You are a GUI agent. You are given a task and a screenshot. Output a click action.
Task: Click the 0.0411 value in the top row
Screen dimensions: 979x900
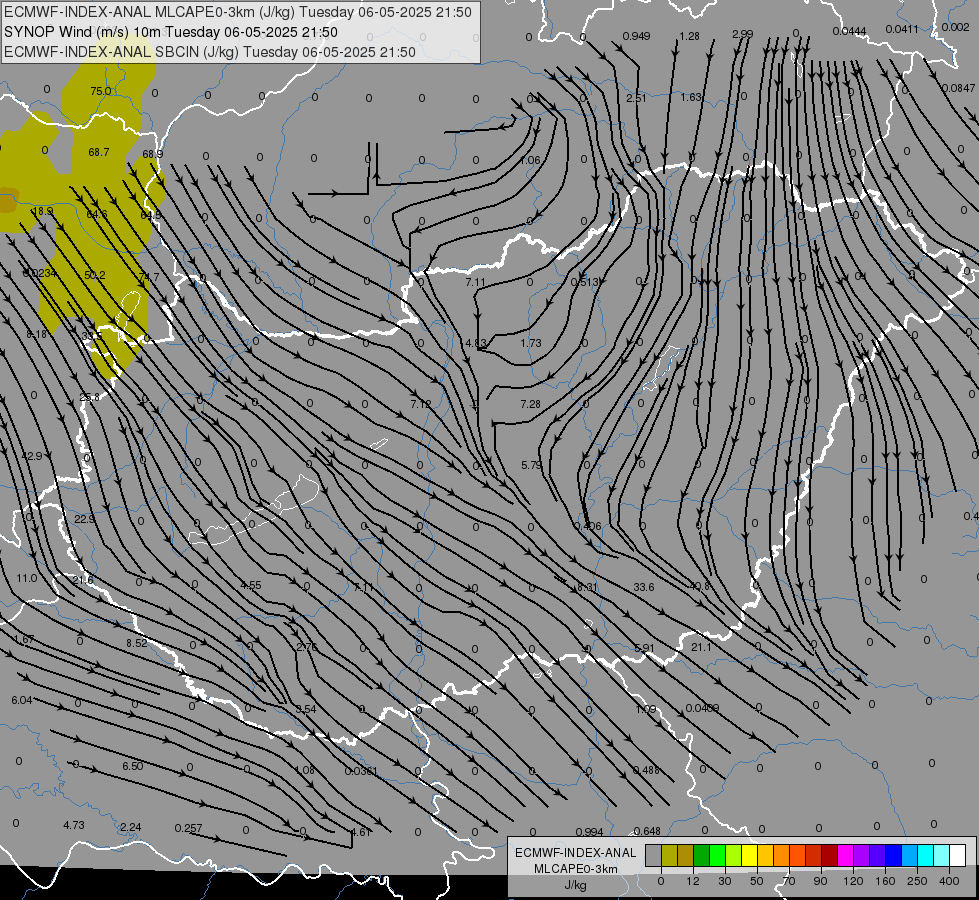click(902, 29)
